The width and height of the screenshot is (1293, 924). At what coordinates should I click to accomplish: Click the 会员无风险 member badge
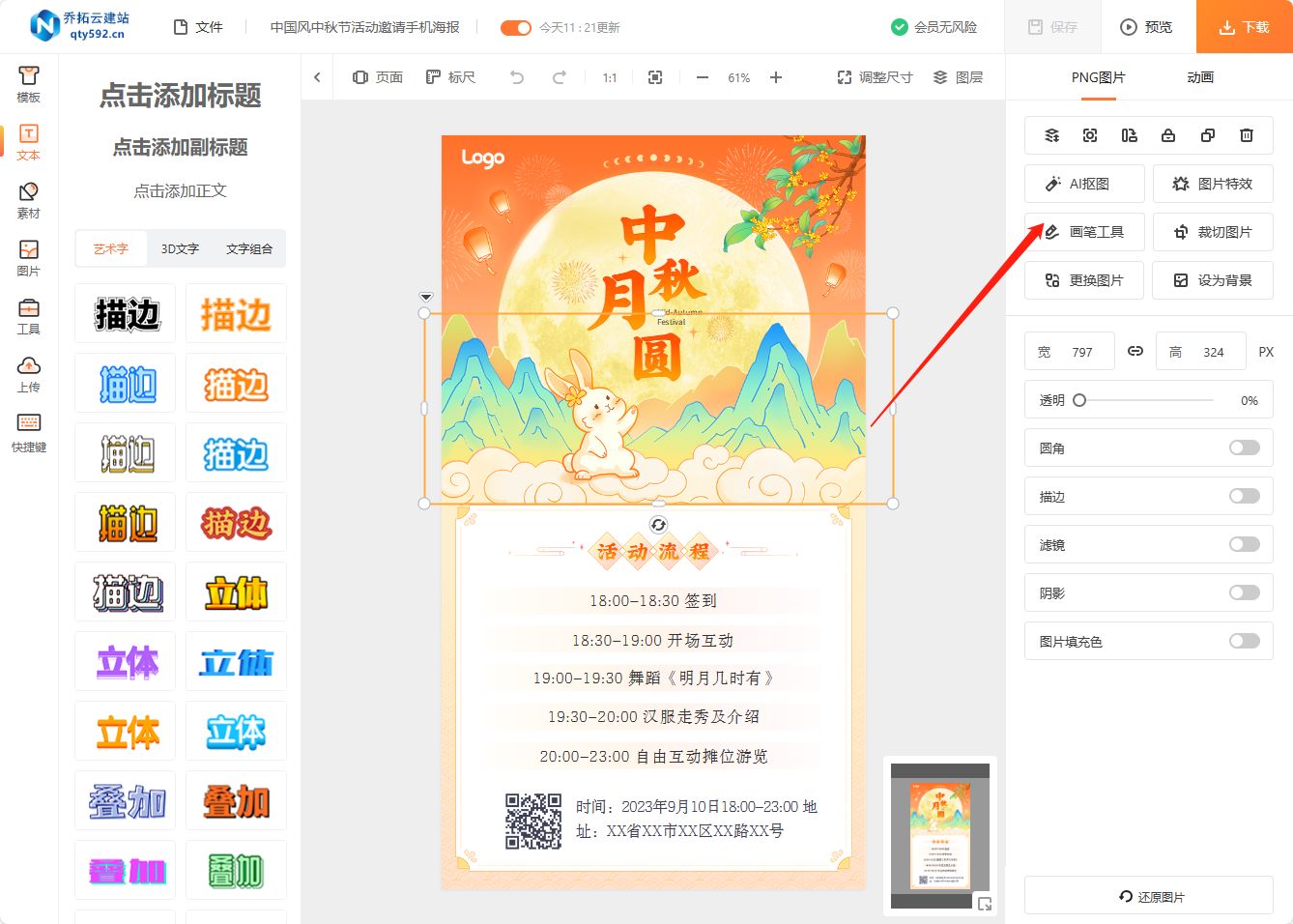[934, 27]
